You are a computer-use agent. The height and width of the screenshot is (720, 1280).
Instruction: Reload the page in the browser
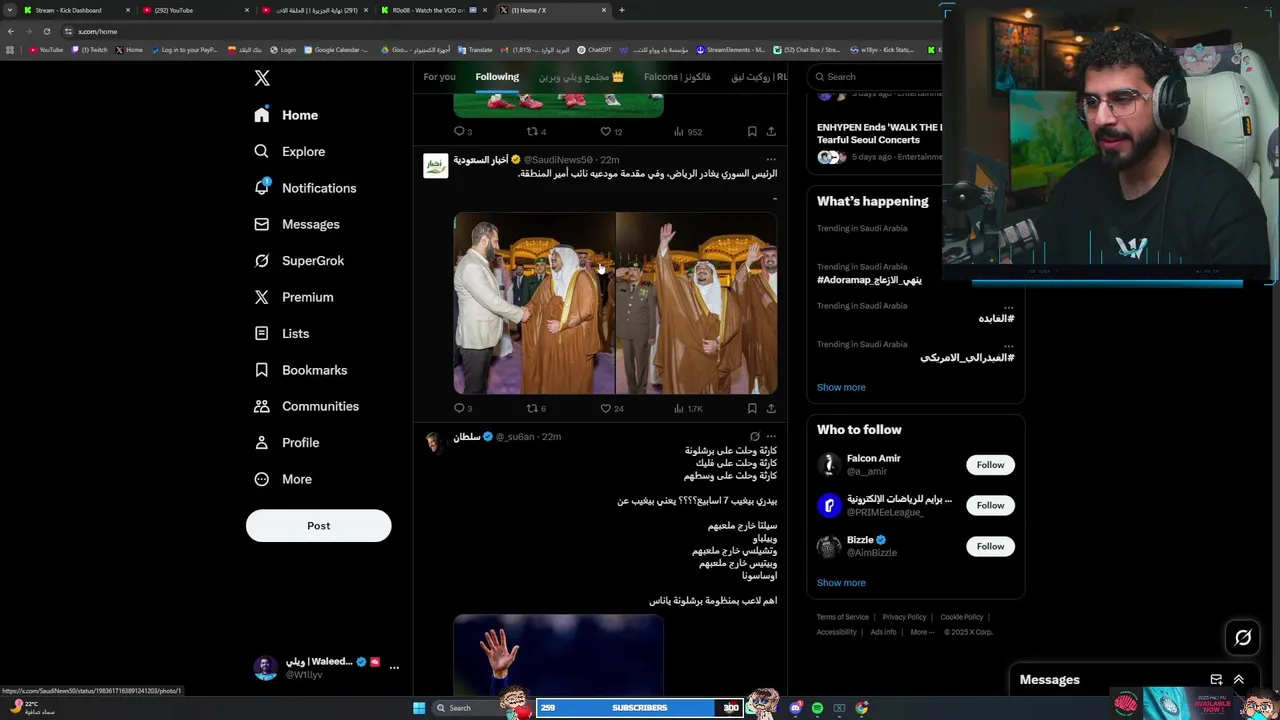point(46,31)
